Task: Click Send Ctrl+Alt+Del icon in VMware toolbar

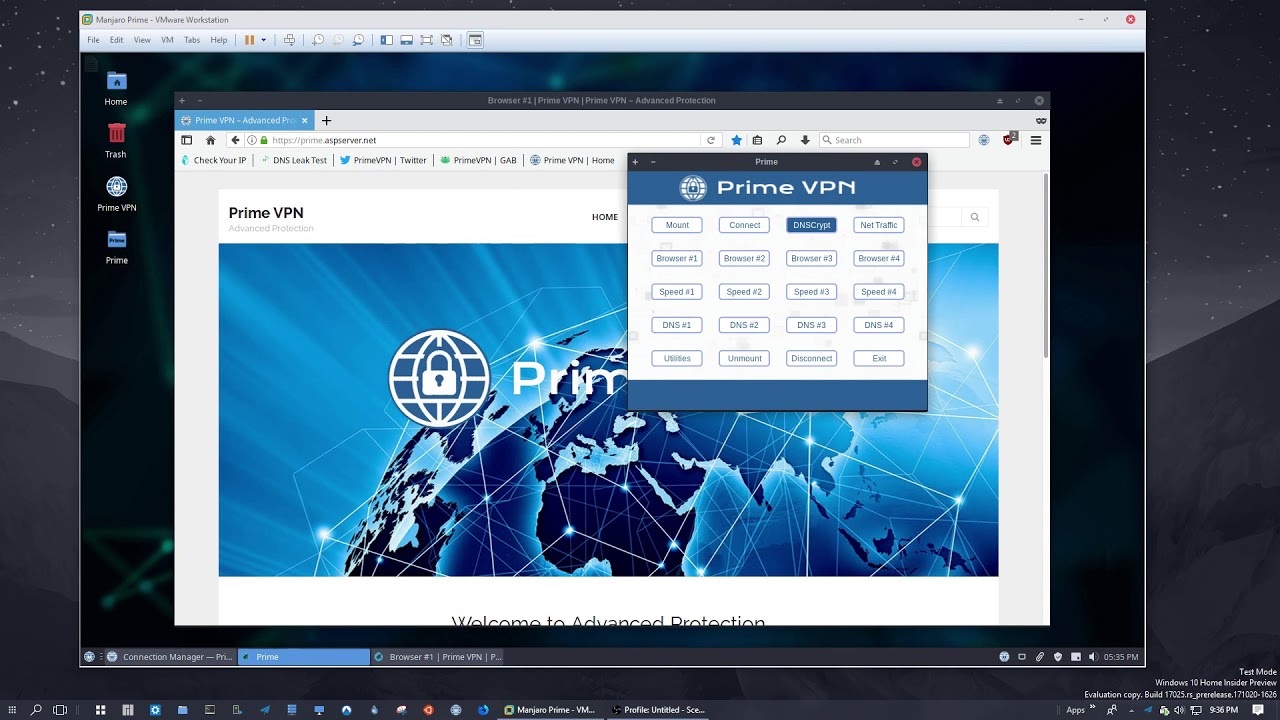Action: (289, 40)
